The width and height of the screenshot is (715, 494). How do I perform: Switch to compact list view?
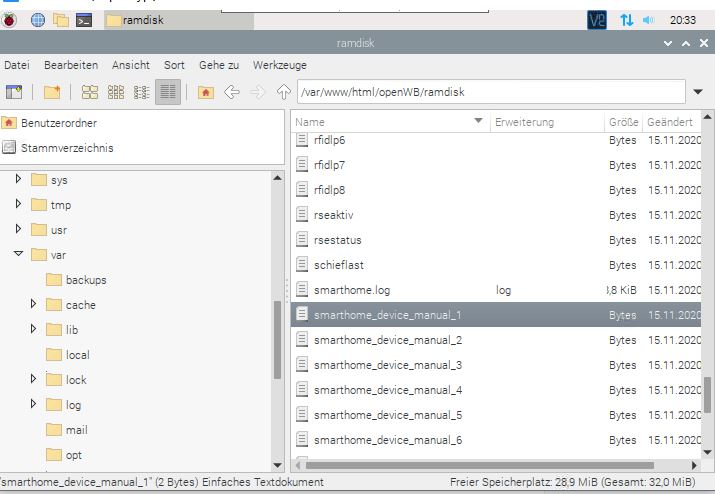point(142,92)
